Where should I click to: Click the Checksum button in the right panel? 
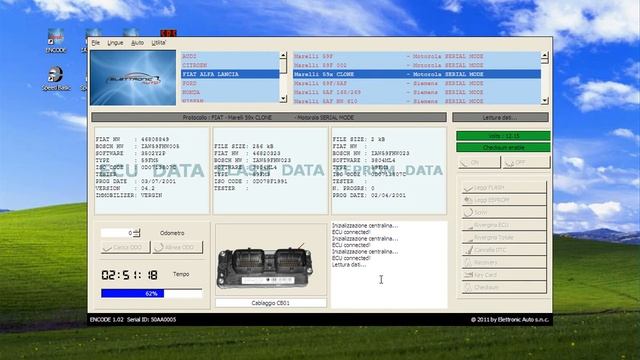504,287
